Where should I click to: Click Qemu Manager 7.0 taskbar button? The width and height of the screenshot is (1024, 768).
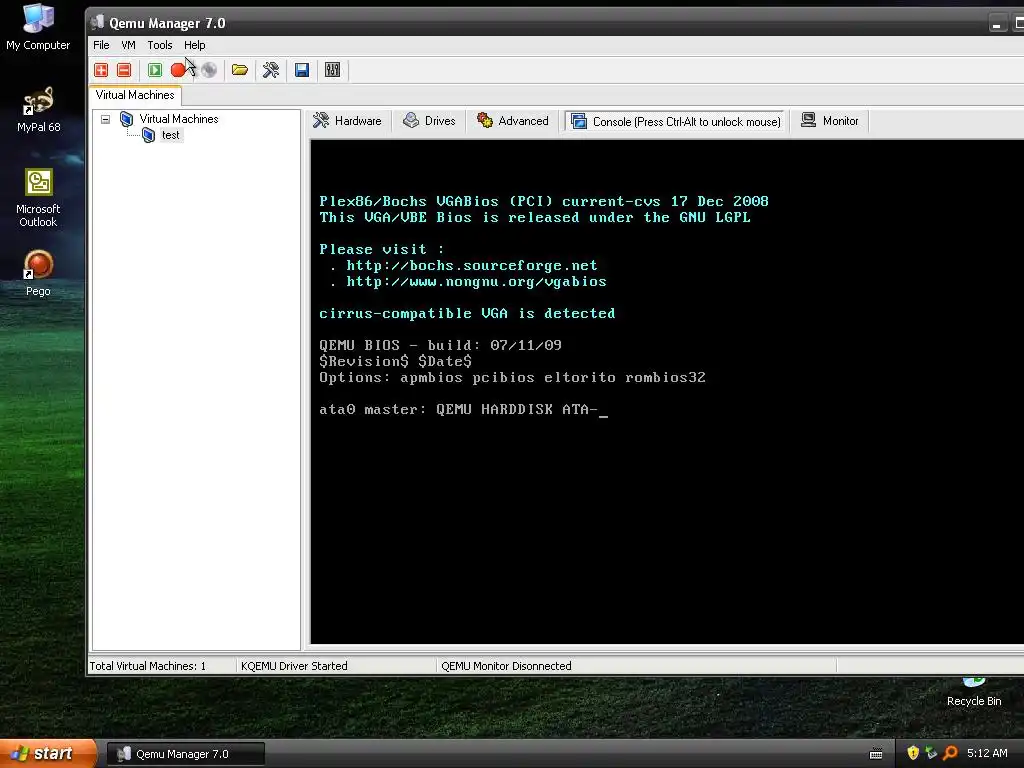(x=185, y=754)
